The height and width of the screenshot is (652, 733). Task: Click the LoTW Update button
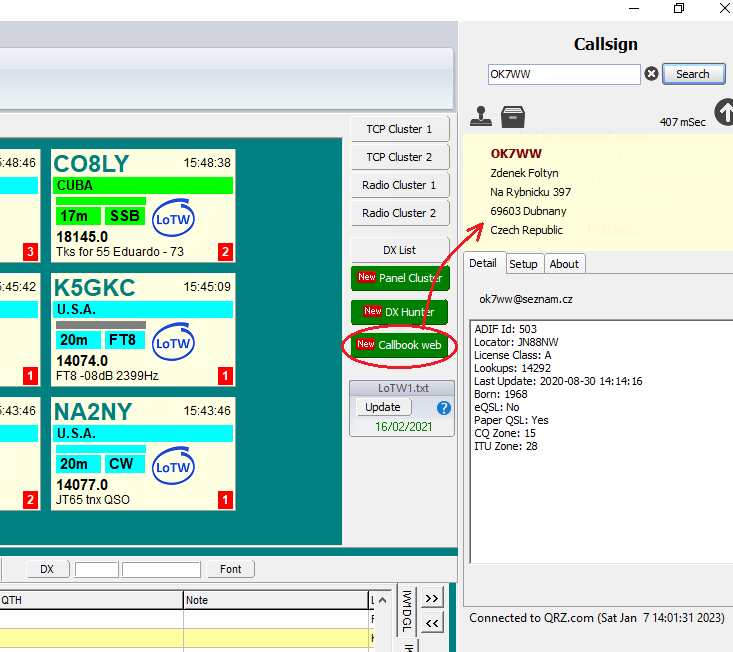[x=383, y=407]
